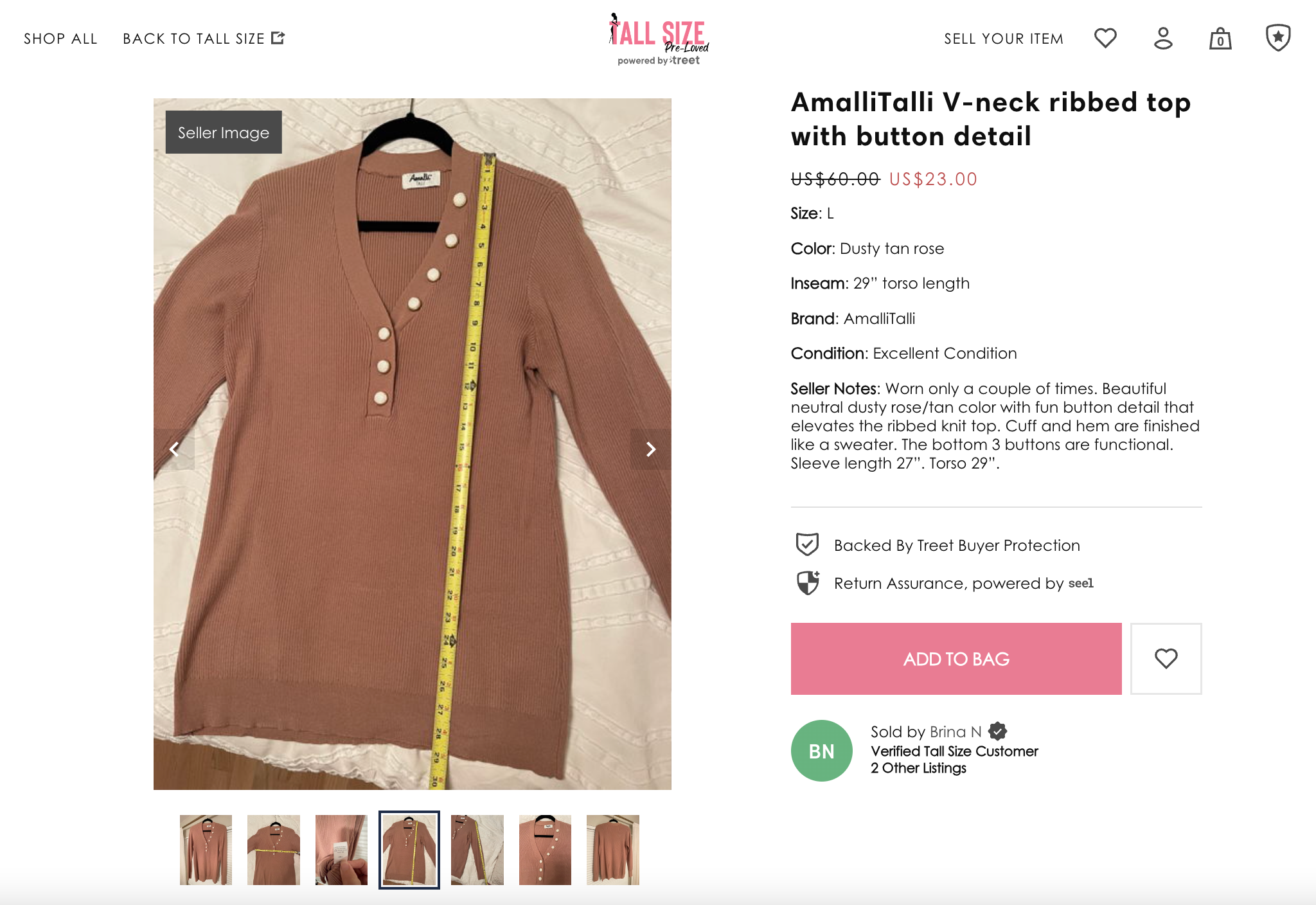Click the star shield badge icon

1278,38
